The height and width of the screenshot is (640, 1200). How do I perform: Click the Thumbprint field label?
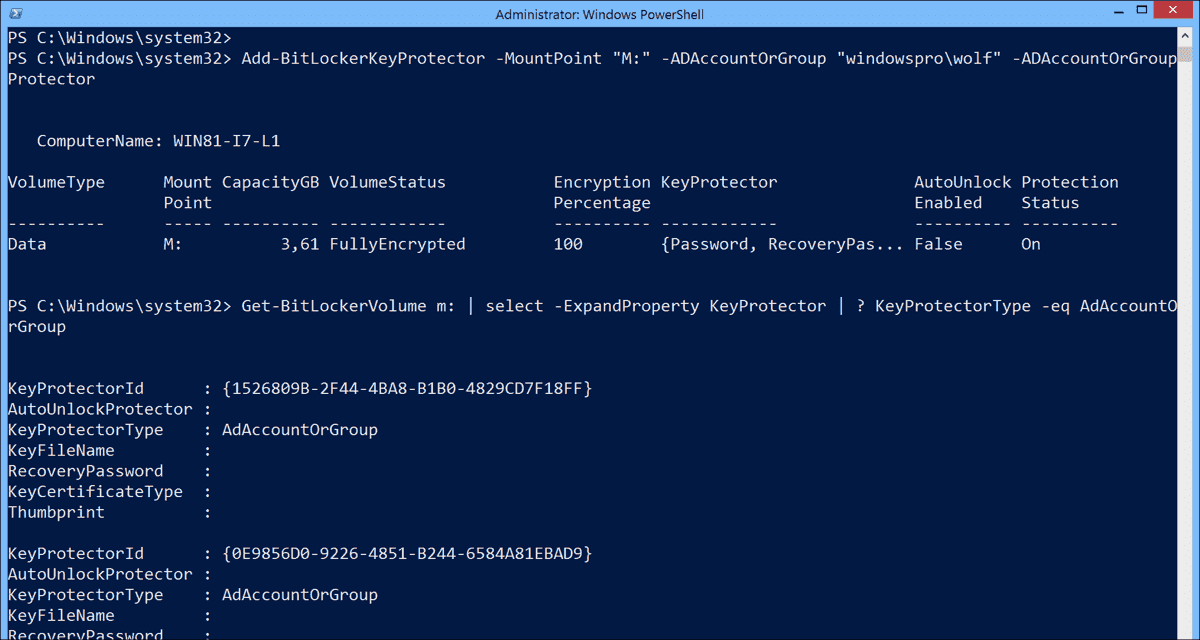tap(56, 512)
